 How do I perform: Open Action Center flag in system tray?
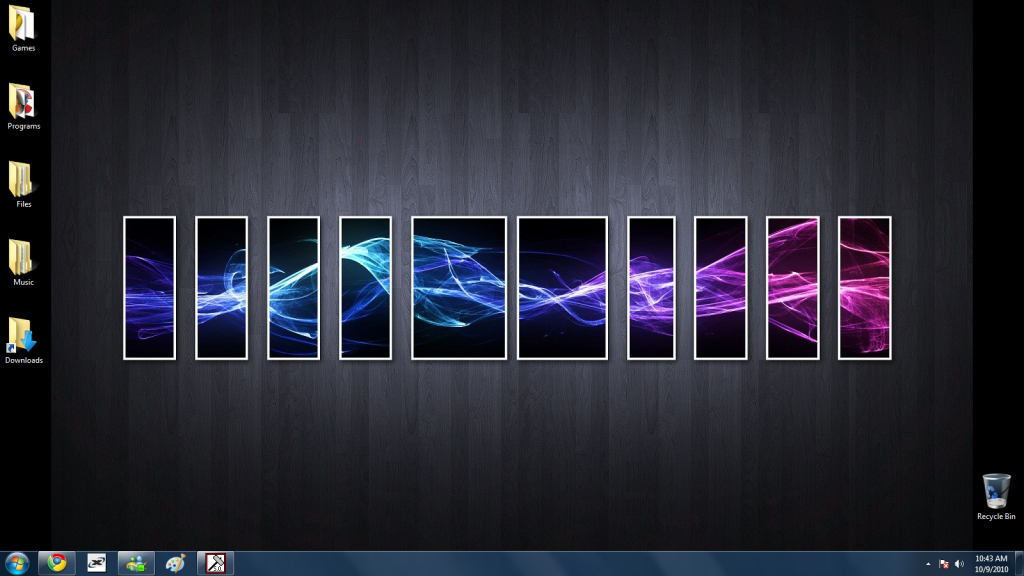click(944, 564)
